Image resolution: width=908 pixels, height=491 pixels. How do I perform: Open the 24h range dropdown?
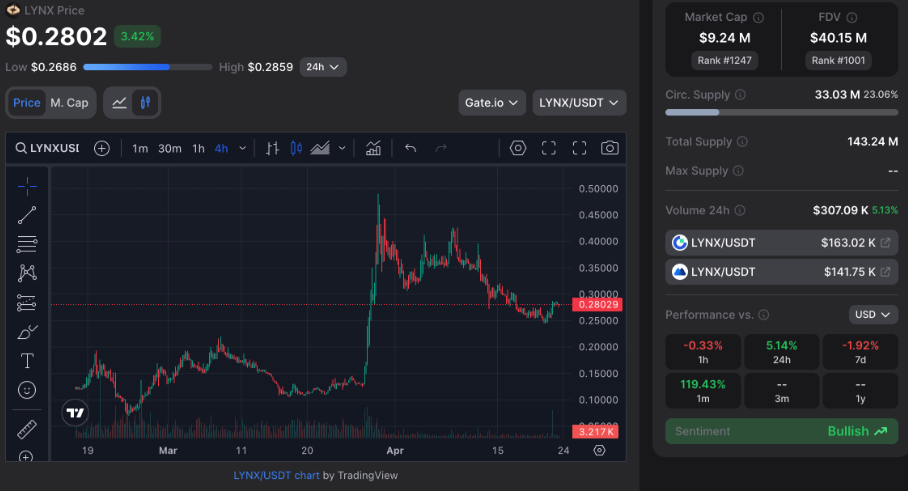pyautogui.click(x=323, y=67)
